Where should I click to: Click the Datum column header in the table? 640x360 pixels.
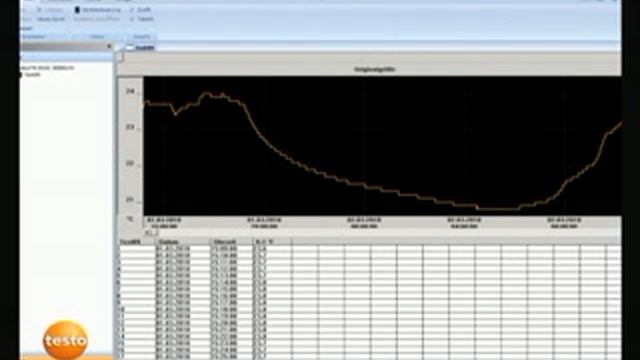pos(182,242)
